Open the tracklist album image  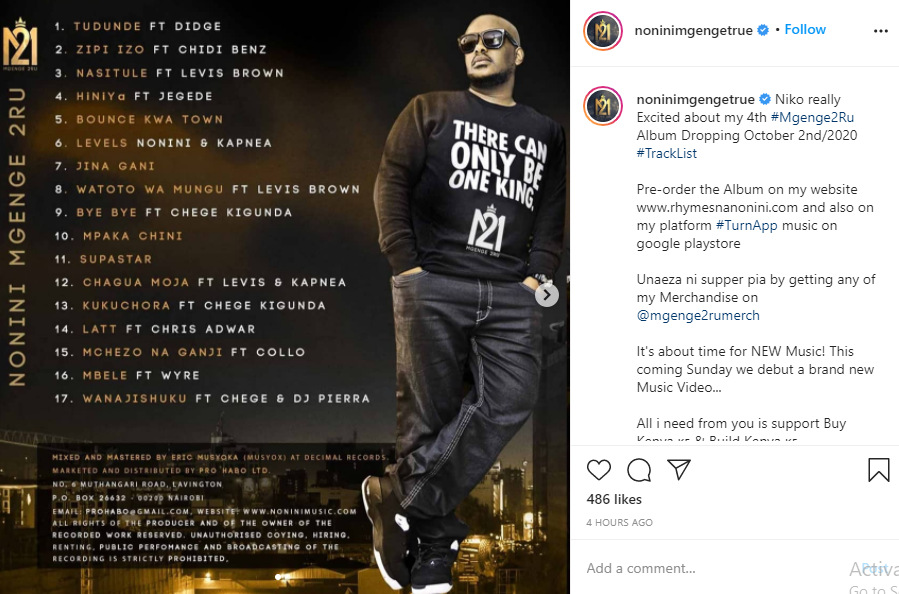pyautogui.click(x=285, y=297)
